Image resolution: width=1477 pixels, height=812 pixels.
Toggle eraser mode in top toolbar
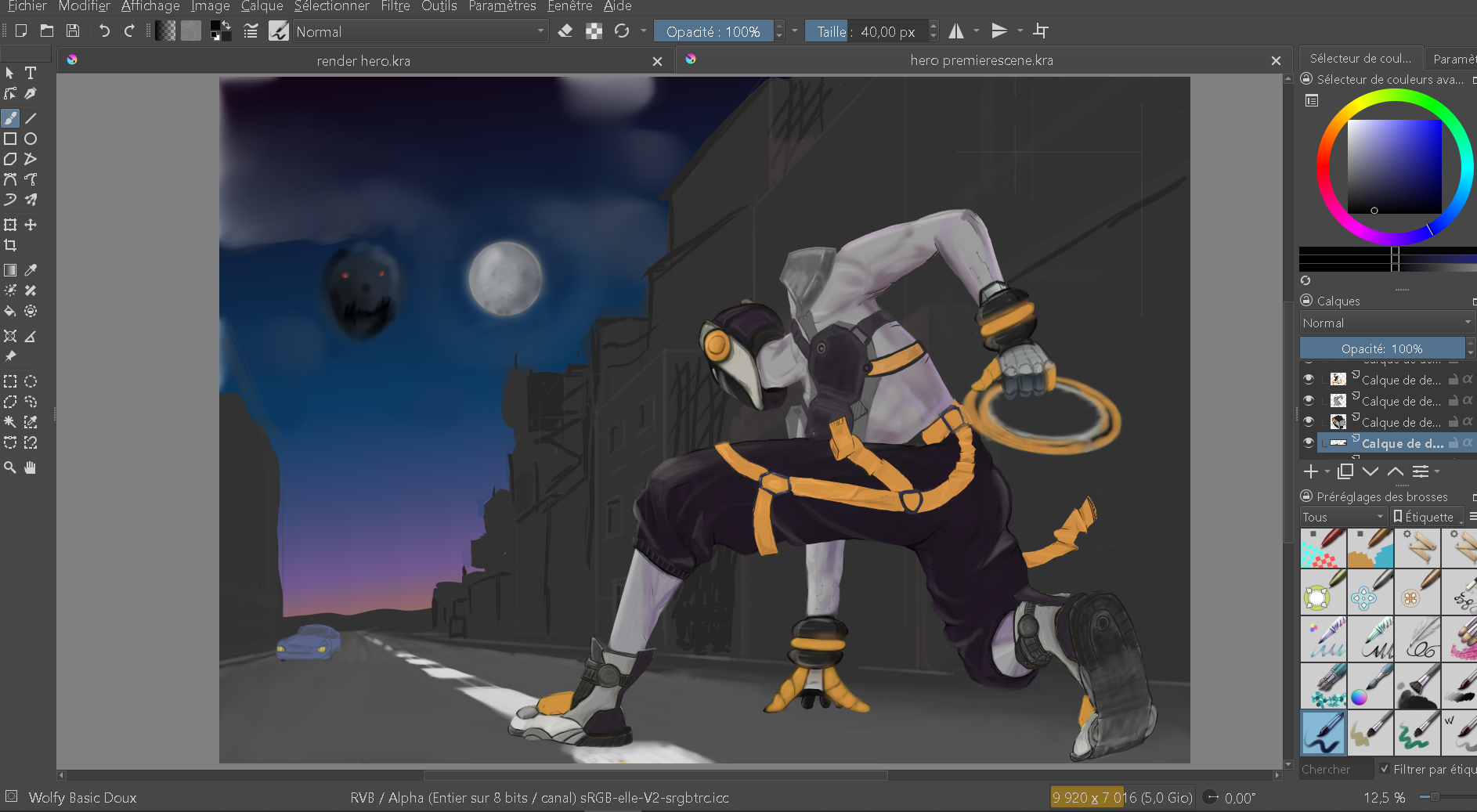point(565,31)
